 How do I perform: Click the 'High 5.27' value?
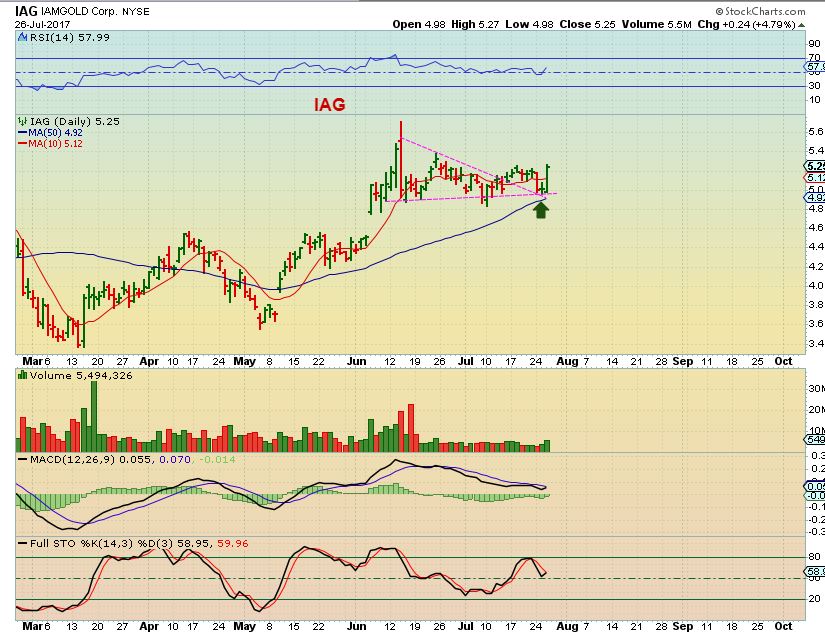pyautogui.click(x=475, y=24)
